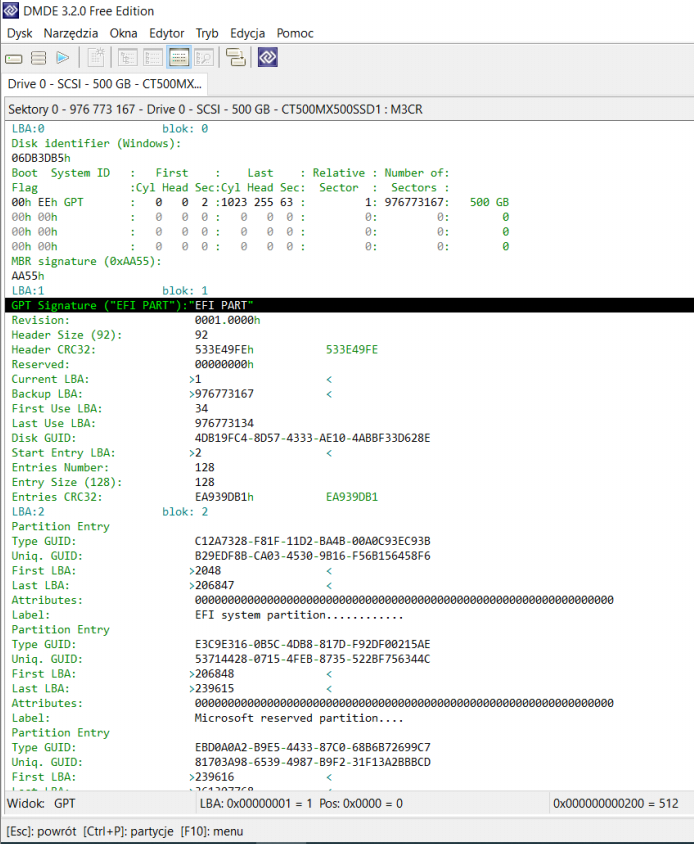694x844 pixels.
Task: Click the '[F10]: menu' hint in bottom bar
Action: (212, 832)
